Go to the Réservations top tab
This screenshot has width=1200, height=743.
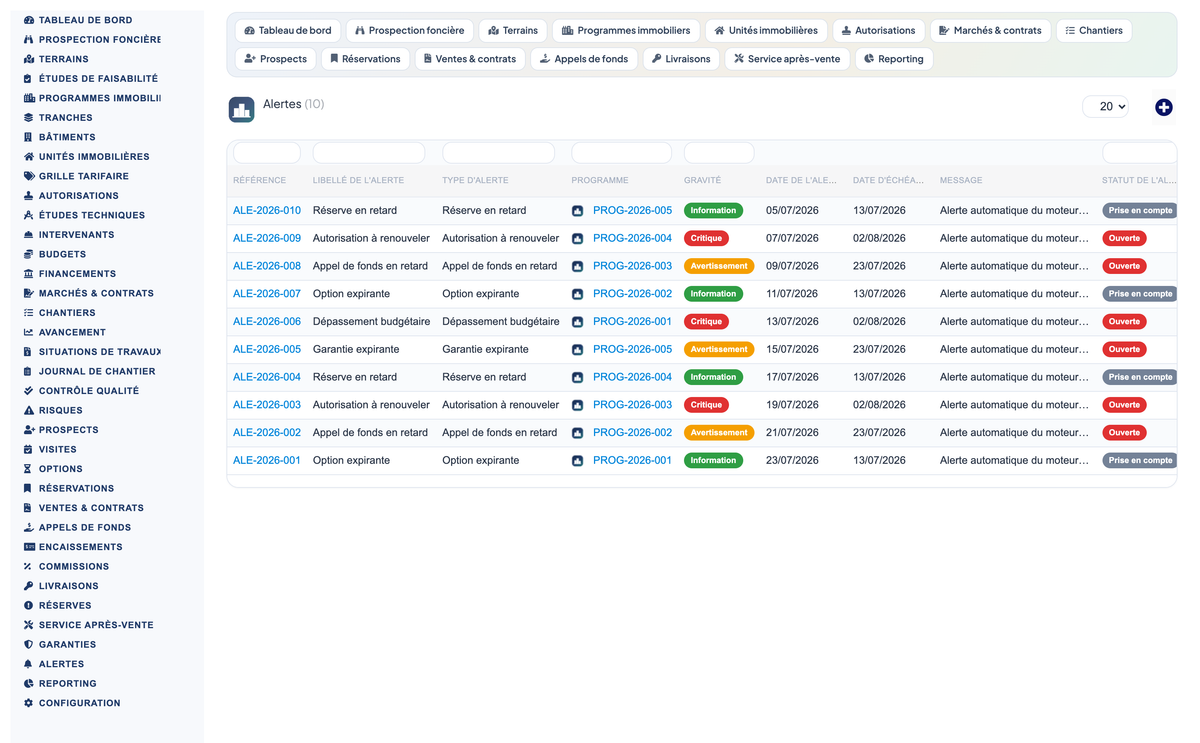(x=365, y=59)
